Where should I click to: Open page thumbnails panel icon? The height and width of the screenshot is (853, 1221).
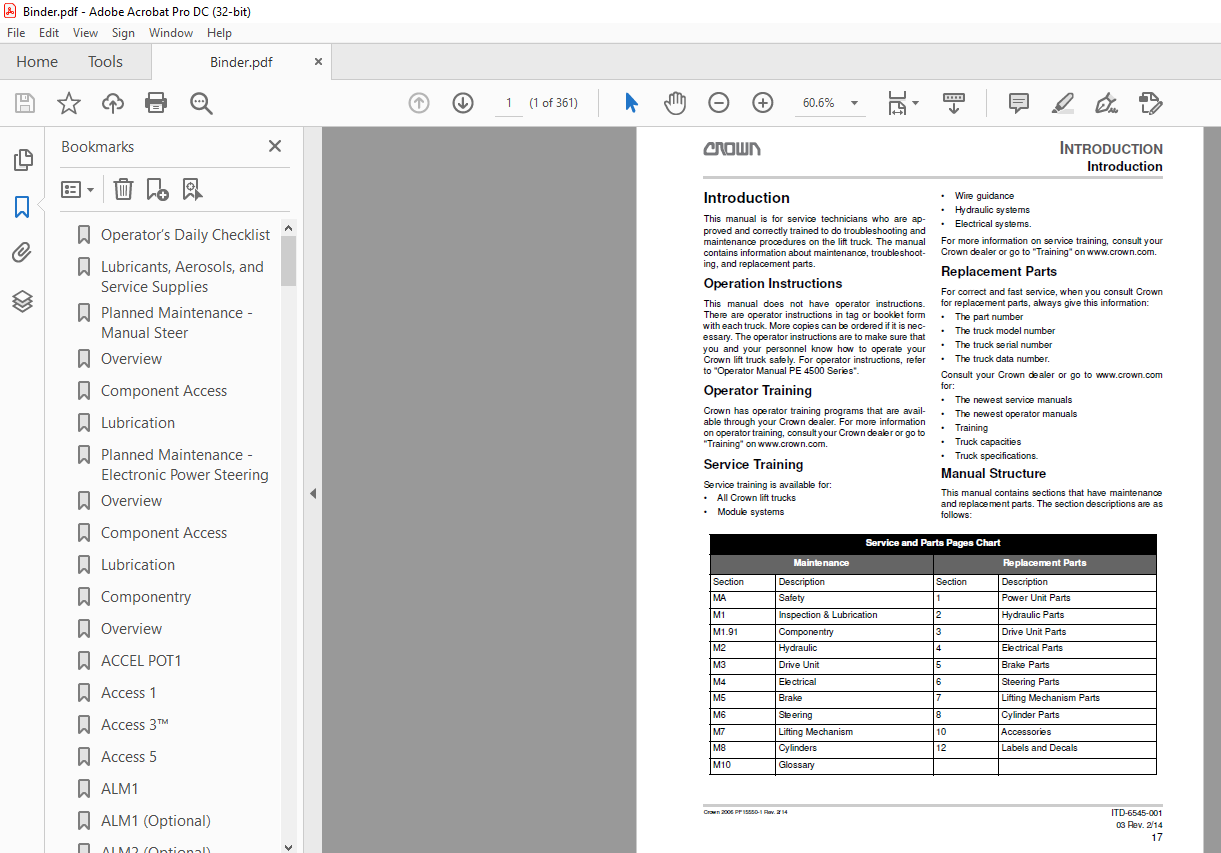pyautogui.click(x=22, y=159)
